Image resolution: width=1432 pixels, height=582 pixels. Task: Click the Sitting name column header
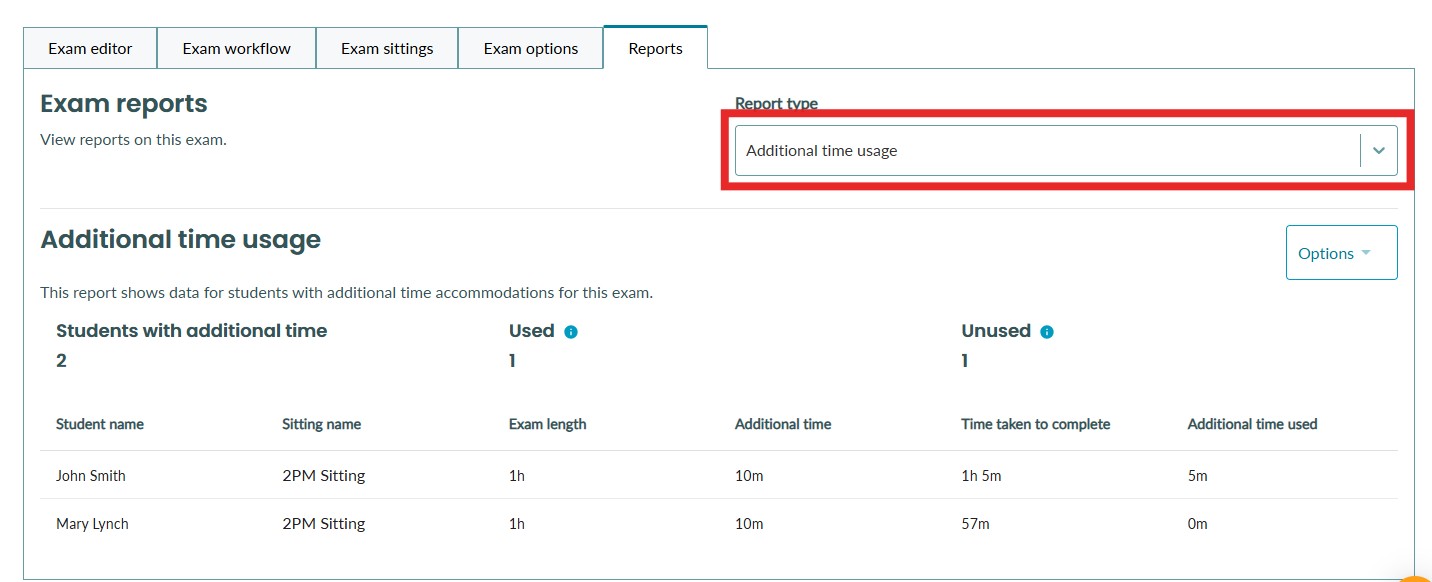coord(322,424)
